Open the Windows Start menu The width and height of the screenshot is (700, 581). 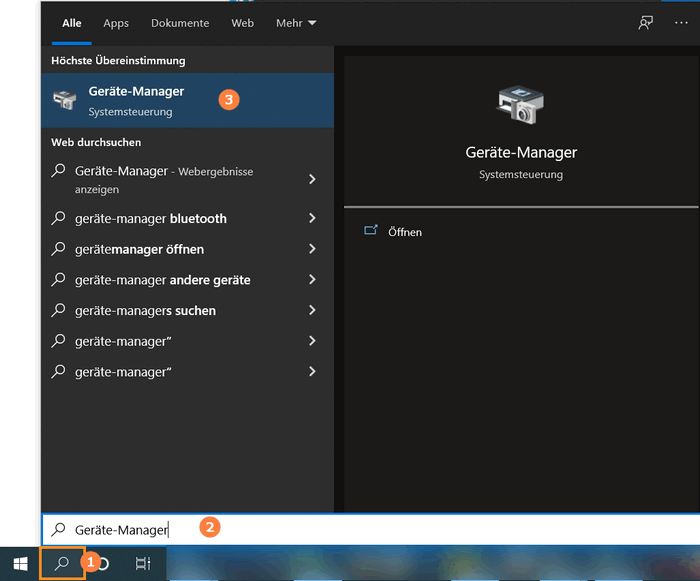click(20, 564)
